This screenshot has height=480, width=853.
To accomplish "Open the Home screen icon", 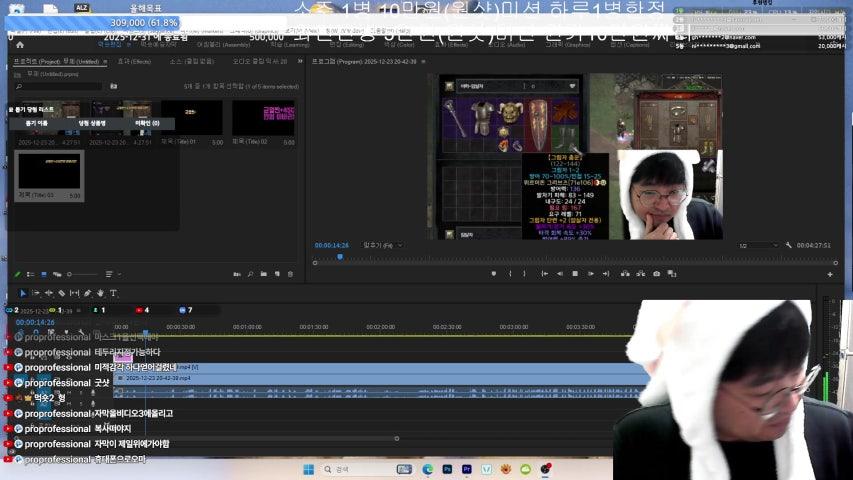I will [x=20, y=45].
